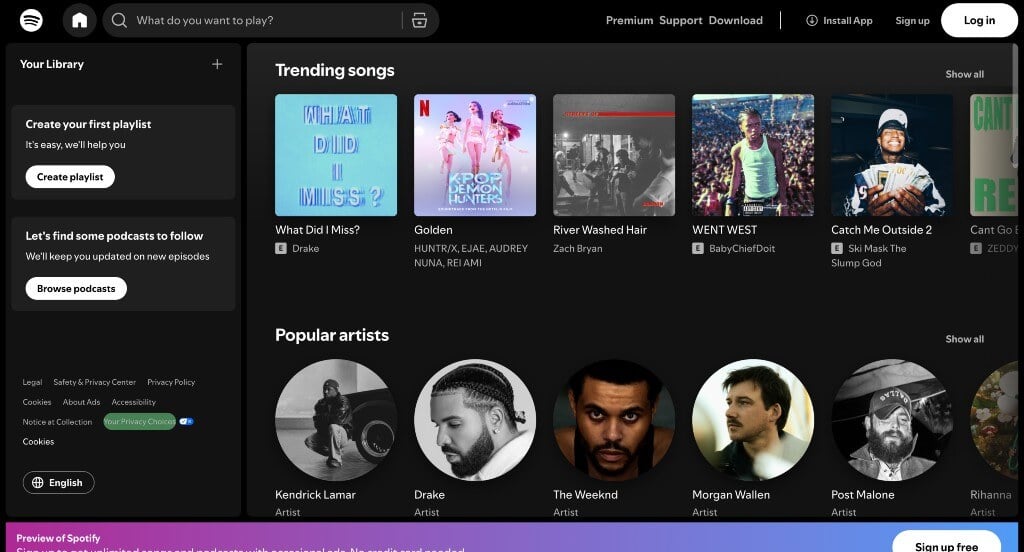Open Kendrick Lamar artist photo
1024x552 pixels.
(x=336, y=420)
